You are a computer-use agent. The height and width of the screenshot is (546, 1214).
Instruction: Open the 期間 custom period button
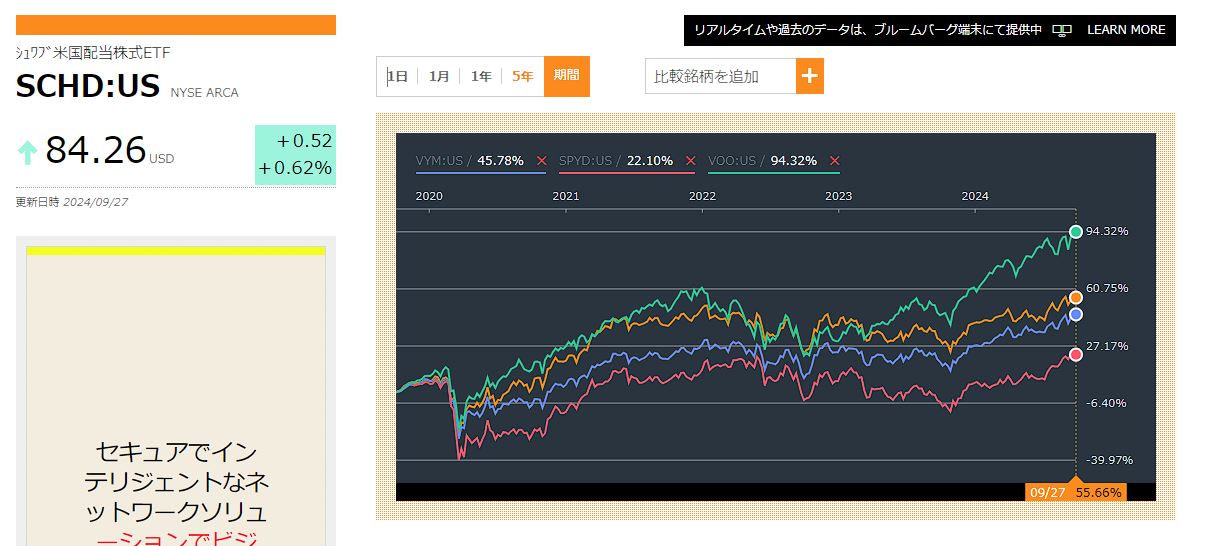[567, 76]
